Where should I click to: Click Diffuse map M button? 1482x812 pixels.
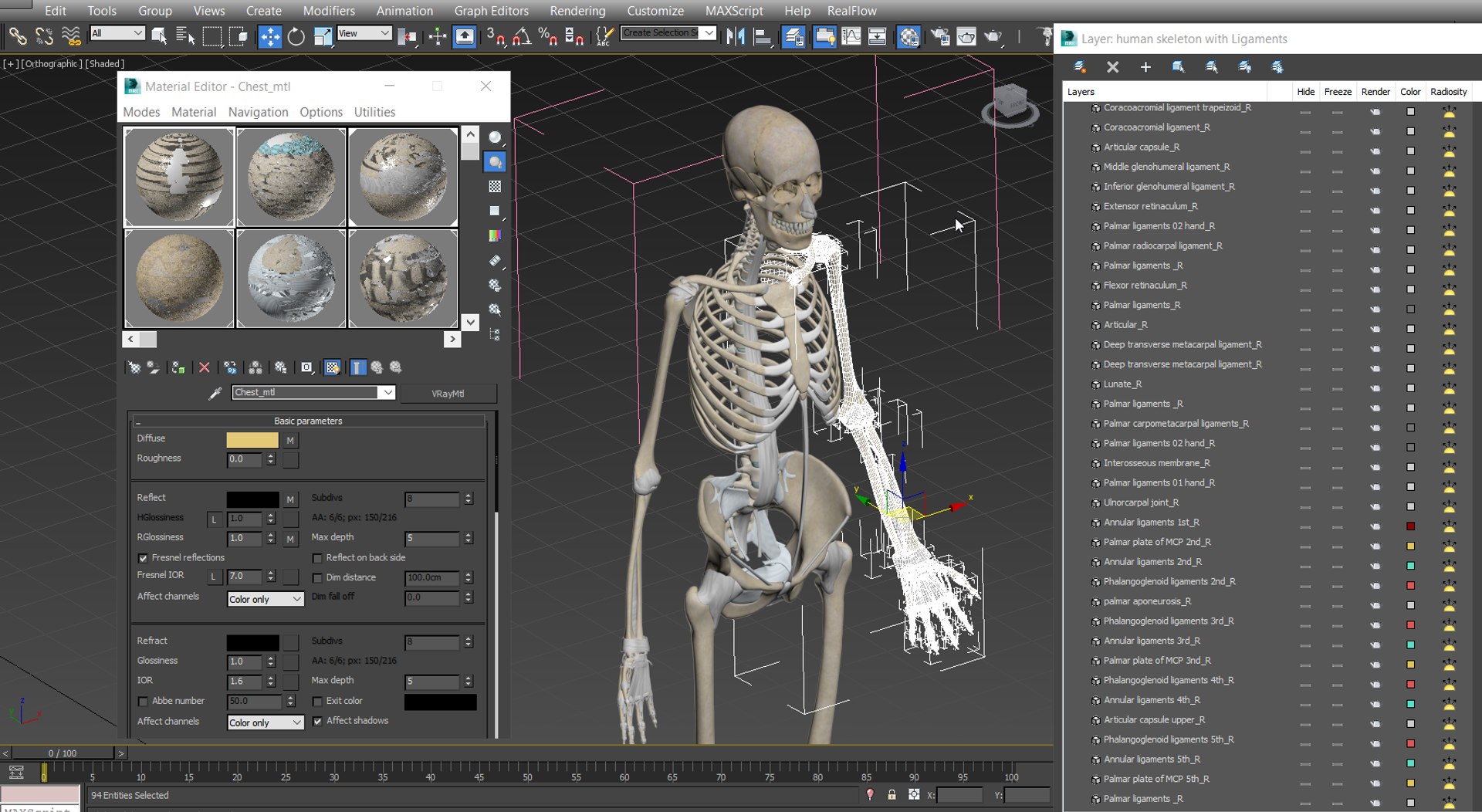coord(290,441)
